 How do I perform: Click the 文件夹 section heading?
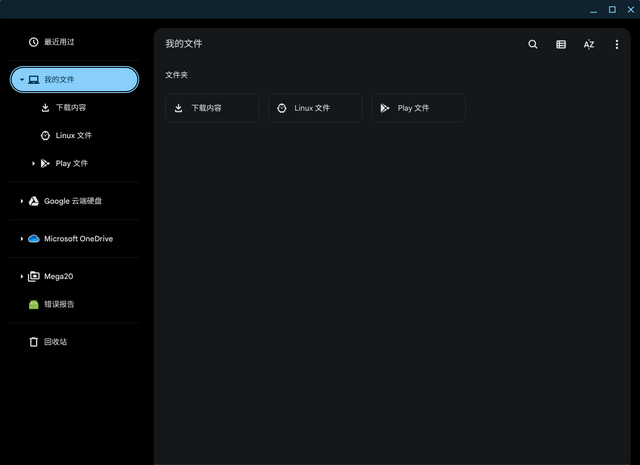[x=176, y=75]
